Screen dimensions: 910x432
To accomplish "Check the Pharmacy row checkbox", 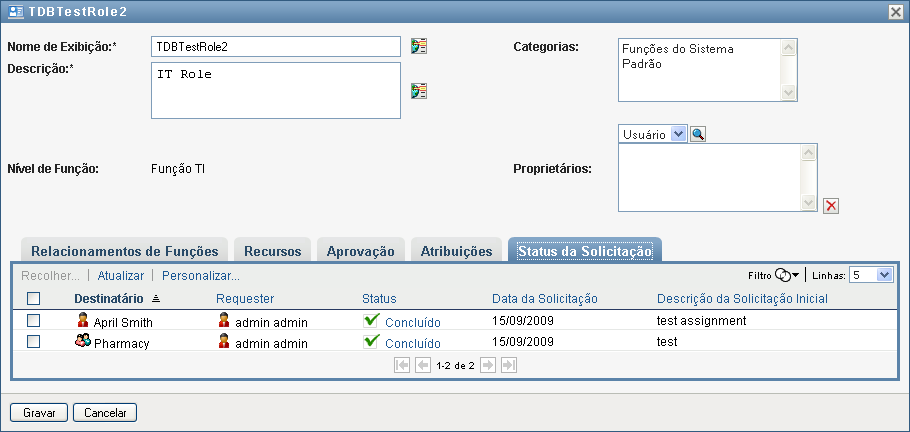I will pyautogui.click(x=34, y=342).
